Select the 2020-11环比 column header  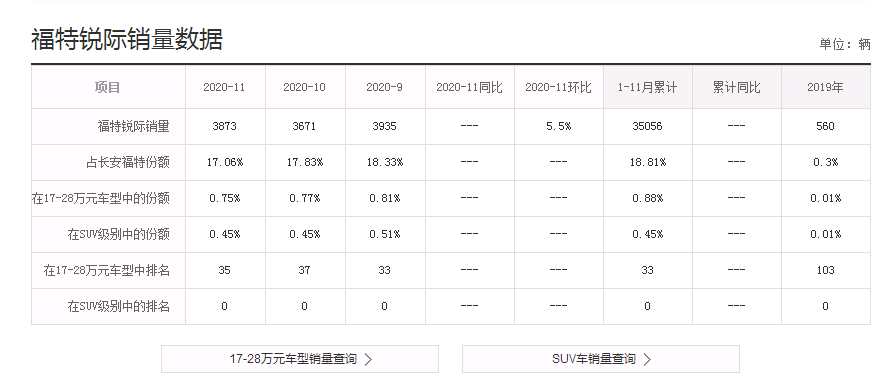[559, 88]
